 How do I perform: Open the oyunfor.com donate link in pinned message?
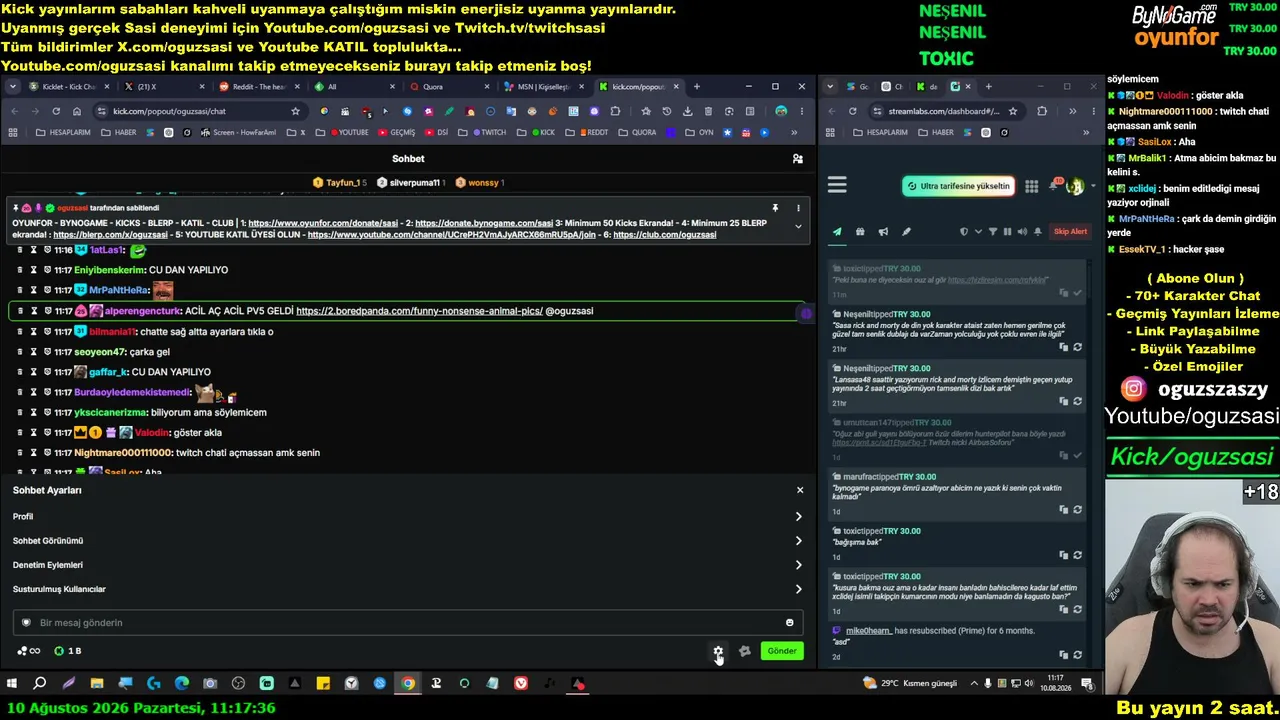tap(324, 223)
